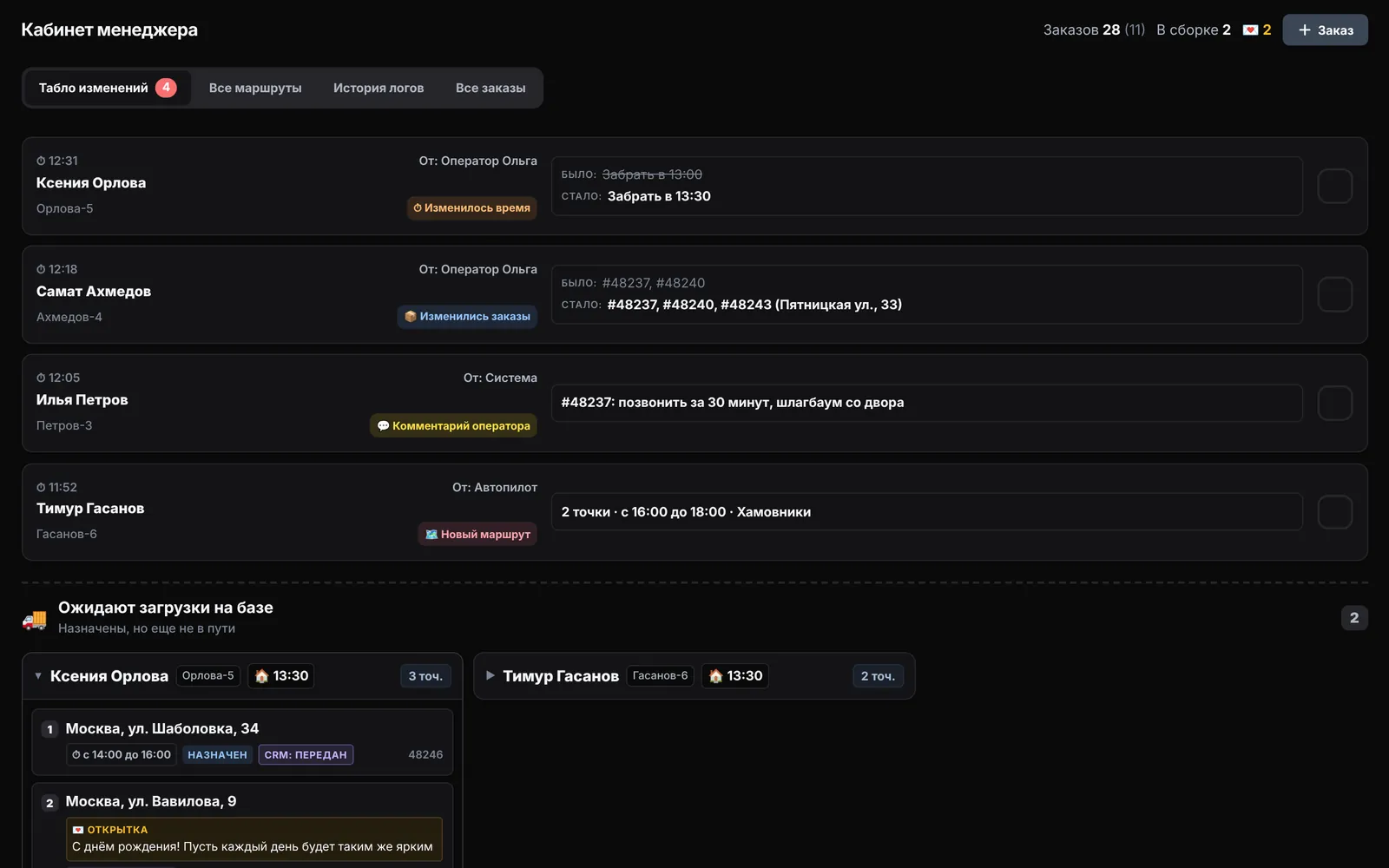The image size is (1389, 868).
Task: Collapse the Ксения Орлова route card
Action: pos(38,675)
